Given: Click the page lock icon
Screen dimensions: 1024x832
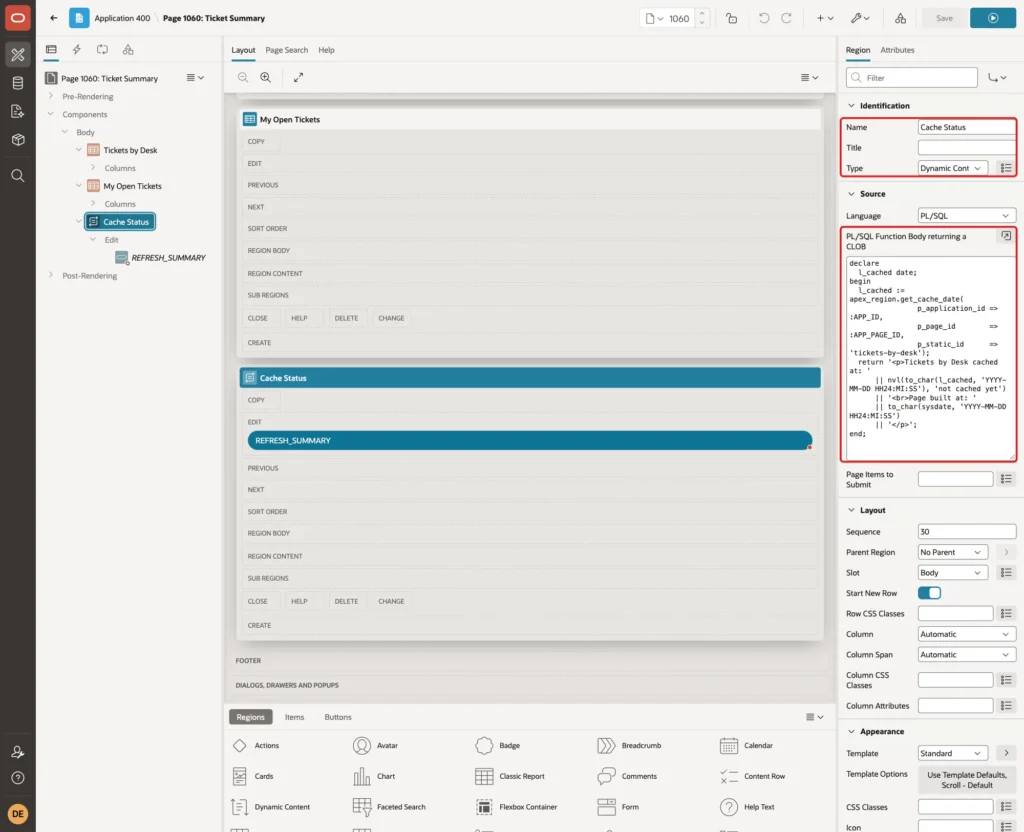Looking at the screenshot, I should click(732, 18).
